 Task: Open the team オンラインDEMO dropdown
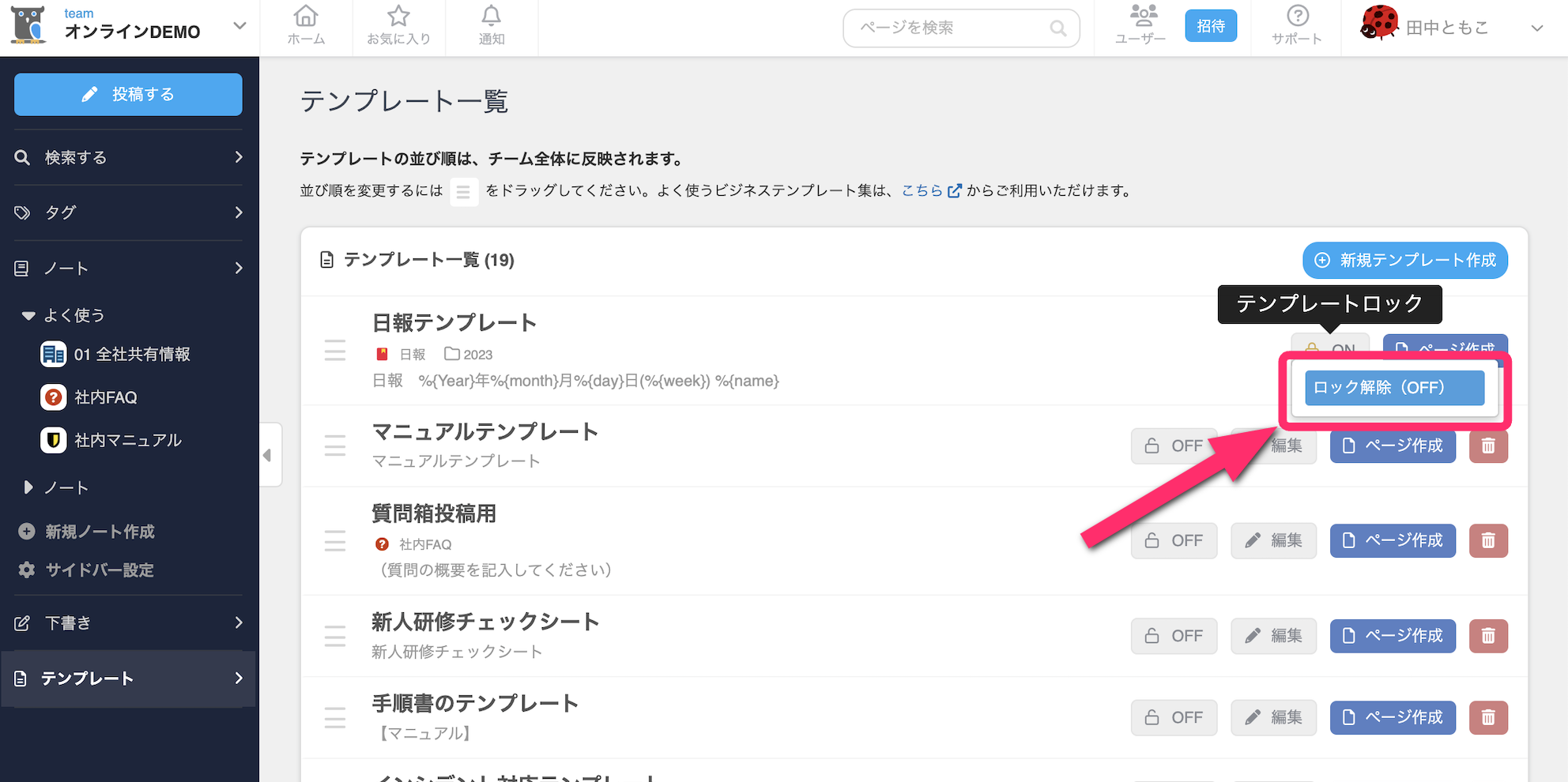[x=239, y=26]
